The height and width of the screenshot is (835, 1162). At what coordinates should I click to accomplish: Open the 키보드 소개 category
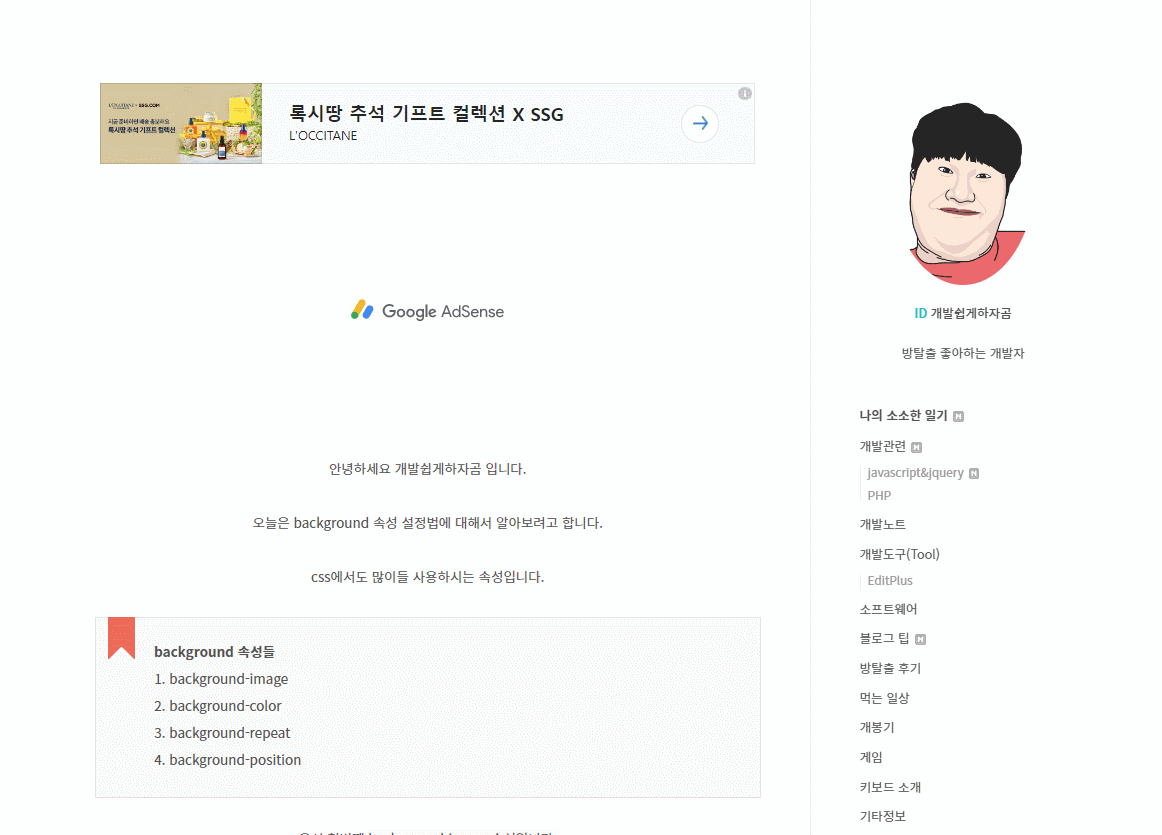coord(890,787)
